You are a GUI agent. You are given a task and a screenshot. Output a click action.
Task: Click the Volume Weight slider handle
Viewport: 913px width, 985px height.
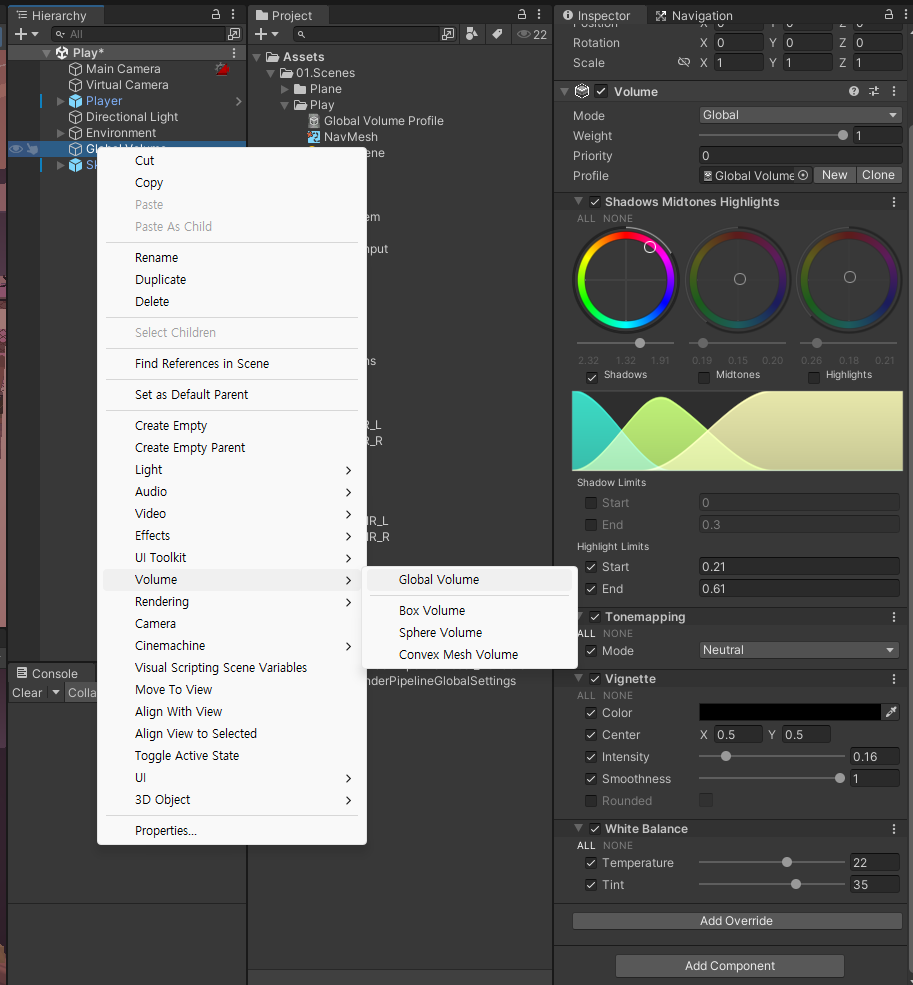click(x=843, y=135)
